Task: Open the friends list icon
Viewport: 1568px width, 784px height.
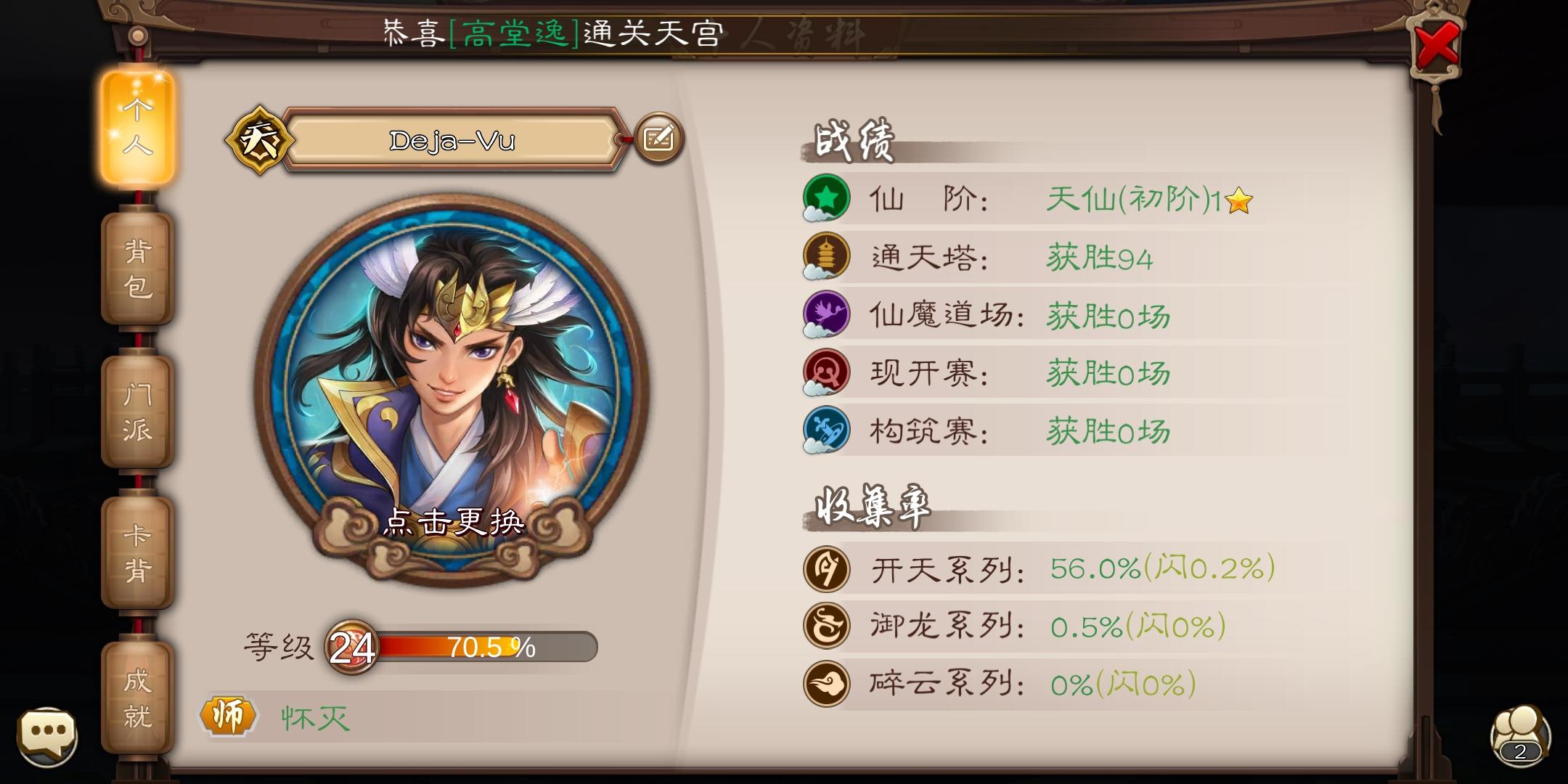Action: pyautogui.click(x=1520, y=735)
